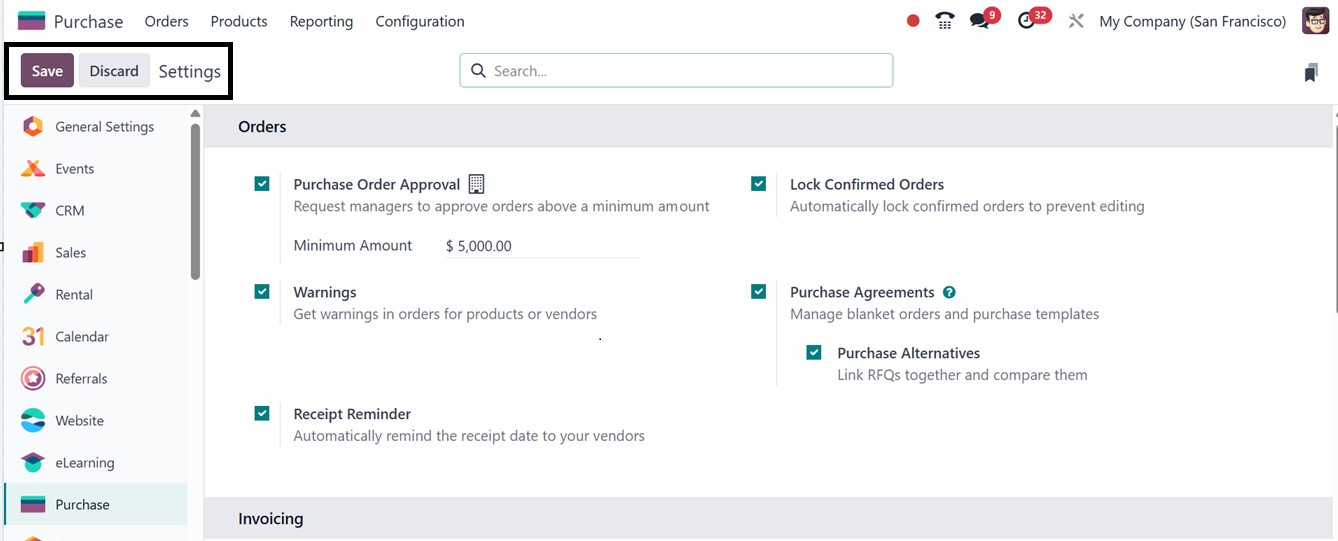Click the user avatar picture
This screenshot has width=1338, height=541.
[1315, 21]
